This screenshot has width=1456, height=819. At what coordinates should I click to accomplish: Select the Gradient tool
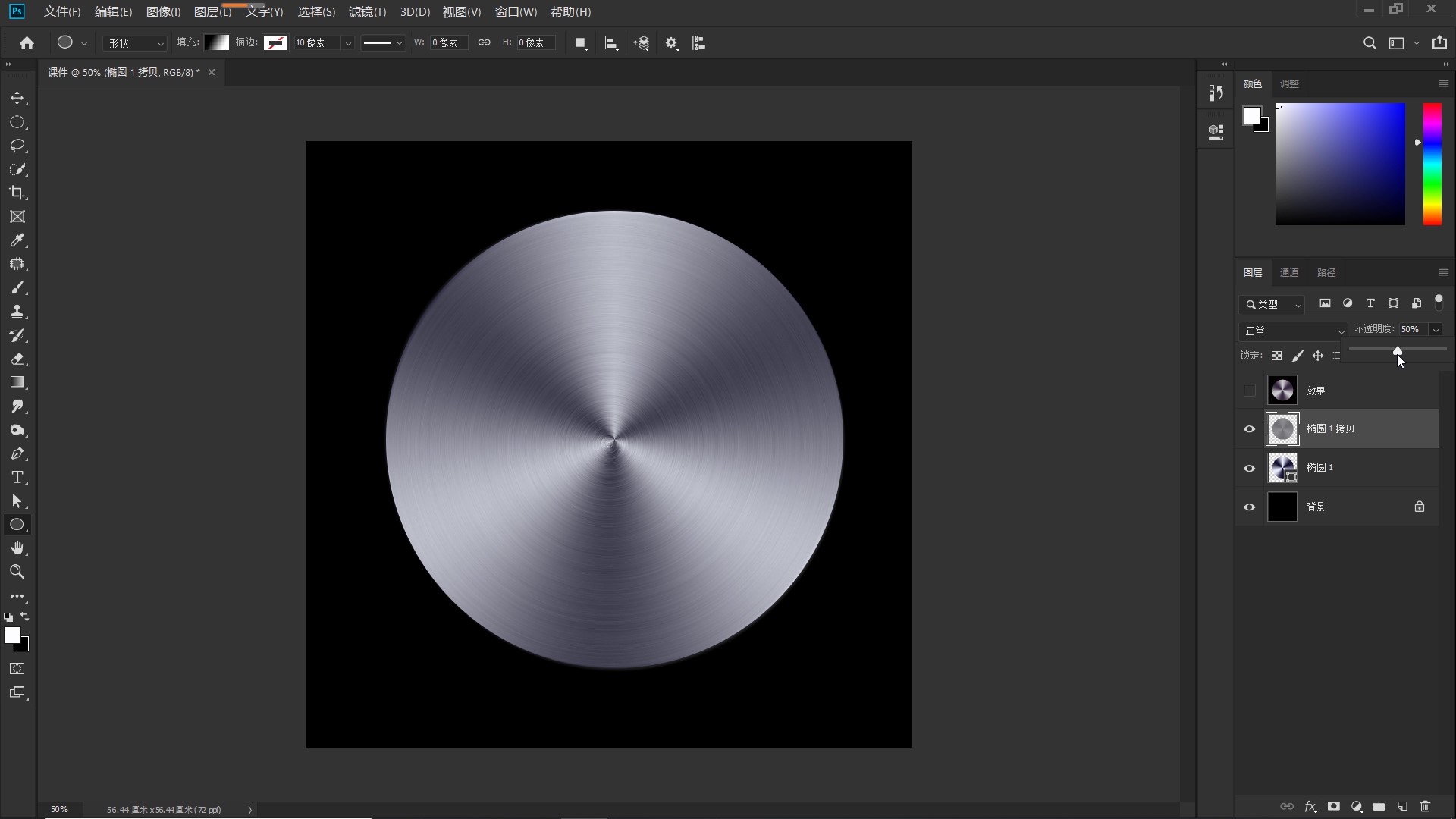[17, 382]
